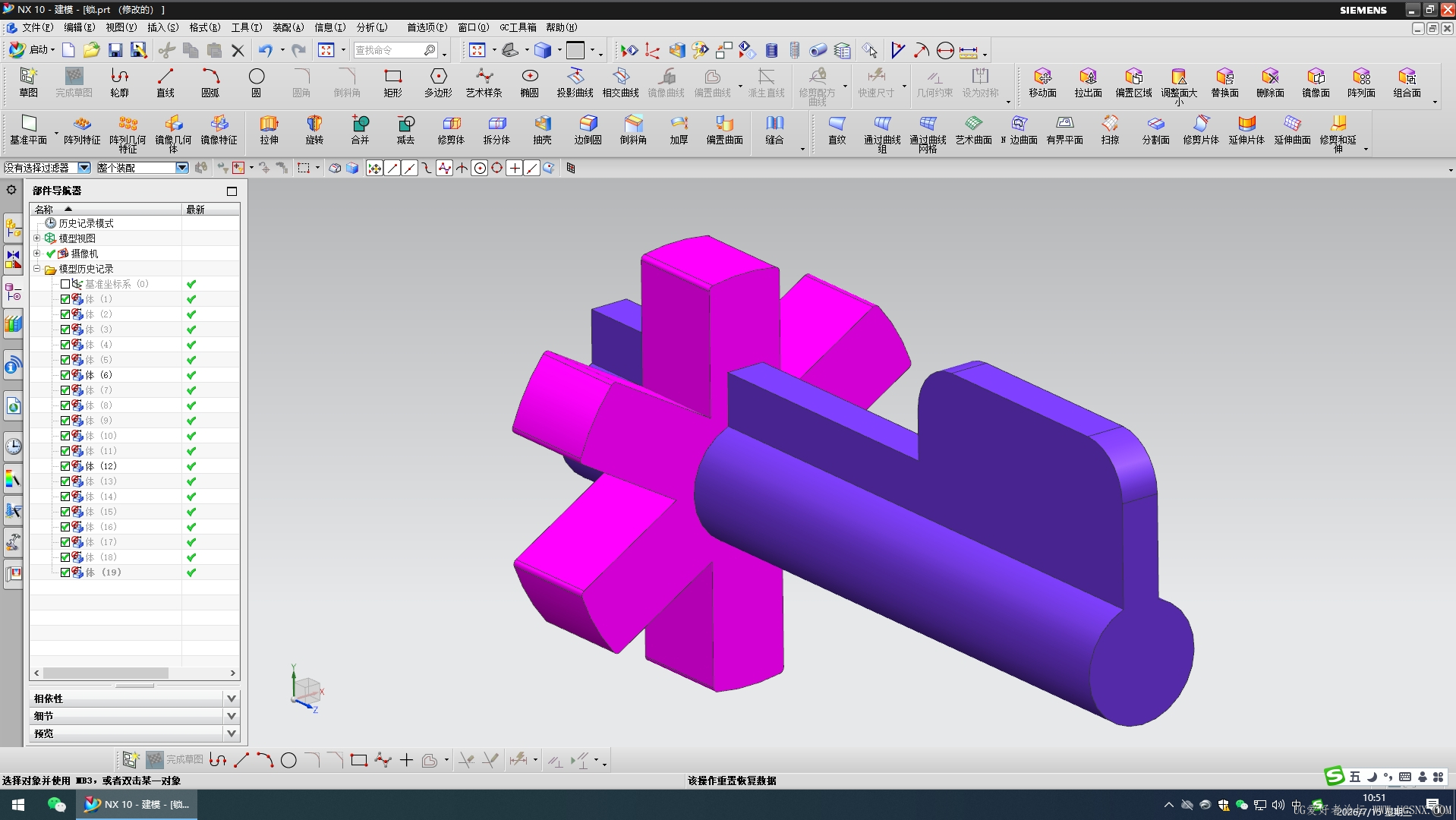Viewport: 1456px width, 820px height.
Task: Toggle the 体 (12) body checkbox
Action: [65, 466]
